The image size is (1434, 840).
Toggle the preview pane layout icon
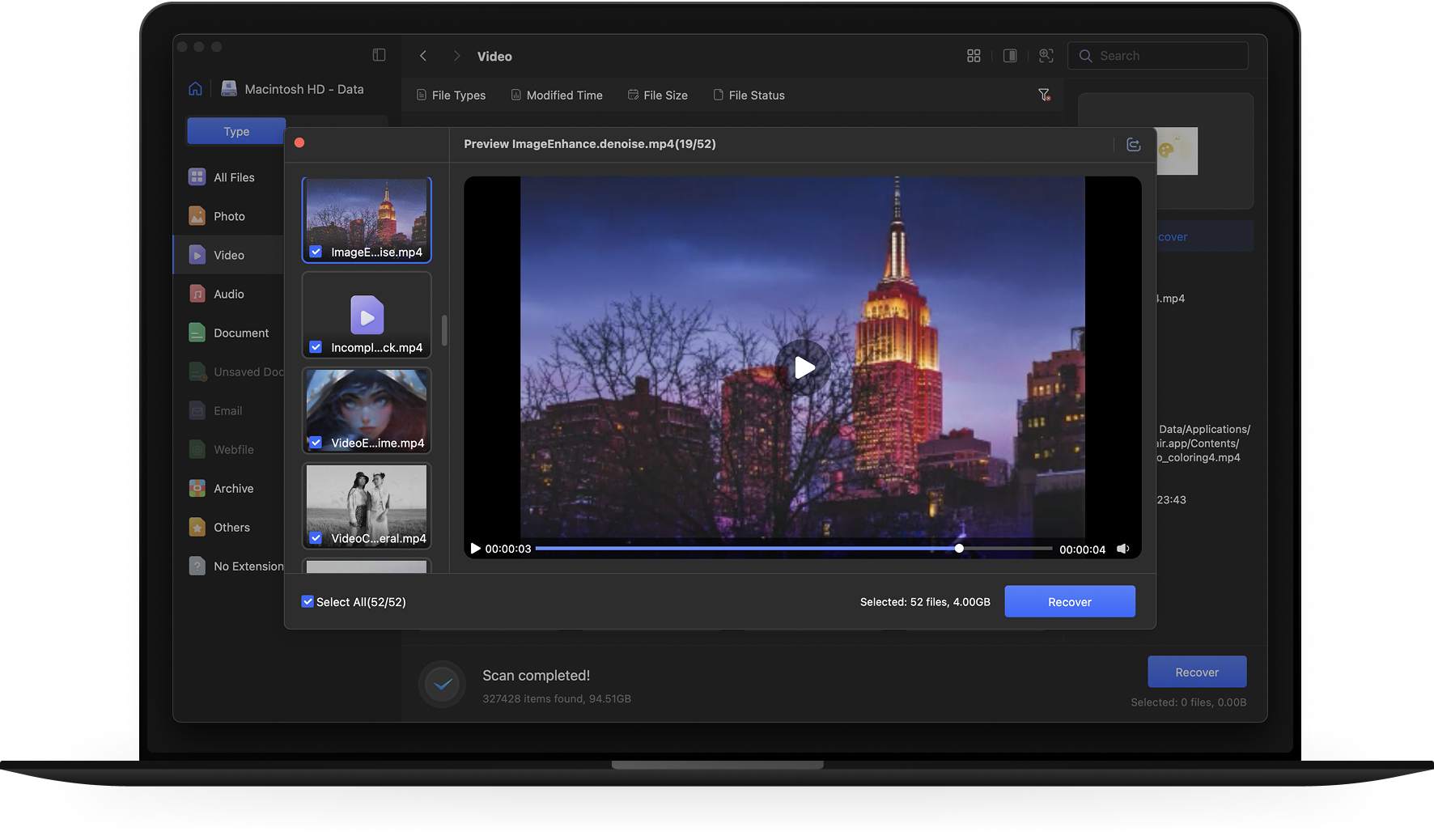[x=1010, y=56]
